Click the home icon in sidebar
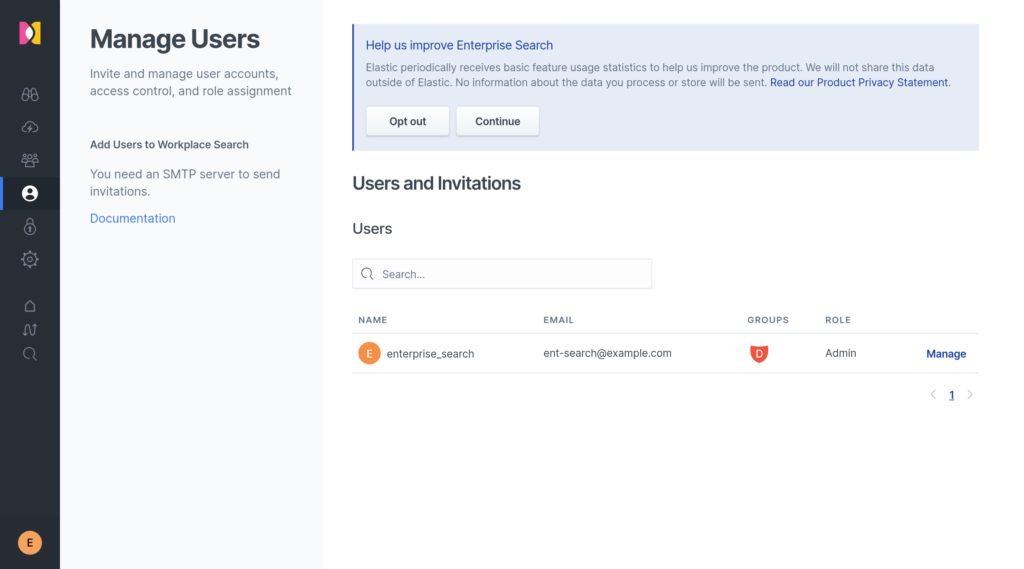 click(30, 306)
